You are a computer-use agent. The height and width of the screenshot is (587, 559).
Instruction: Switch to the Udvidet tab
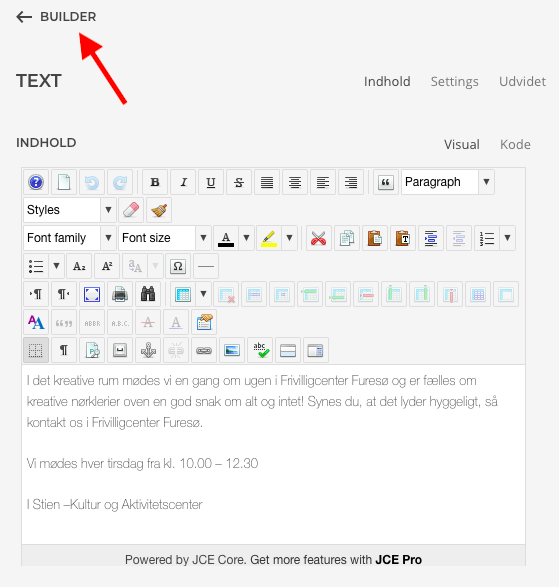[522, 81]
